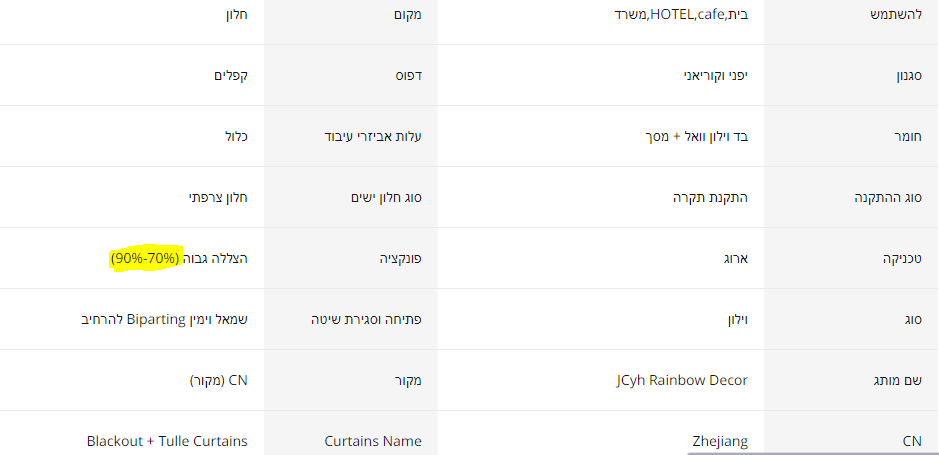Select the 'פתיחה וסגירת שיטה' label
This screenshot has width=939, height=455.
tap(366, 320)
